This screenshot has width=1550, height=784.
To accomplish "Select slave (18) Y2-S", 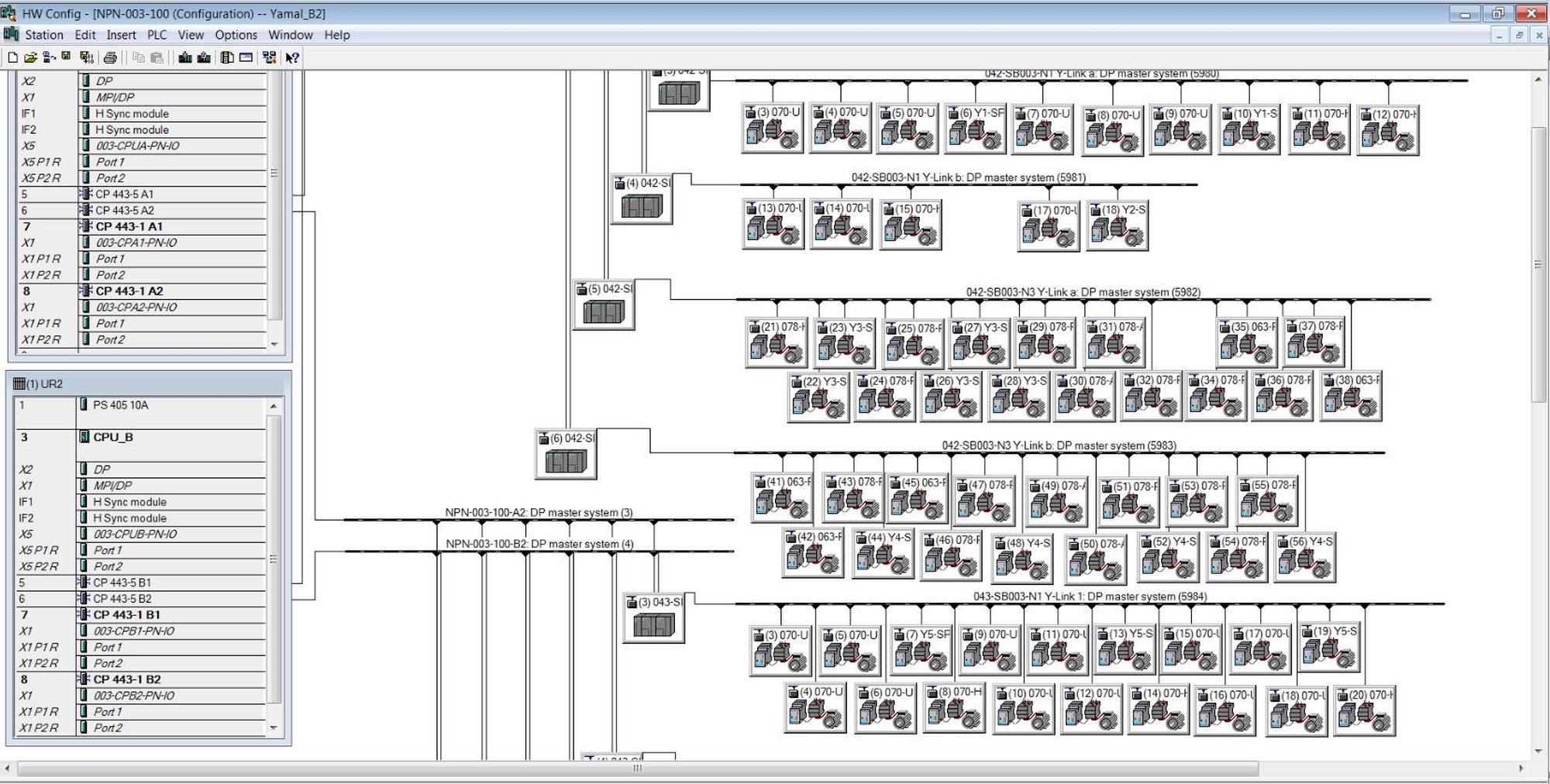I will [1118, 225].
